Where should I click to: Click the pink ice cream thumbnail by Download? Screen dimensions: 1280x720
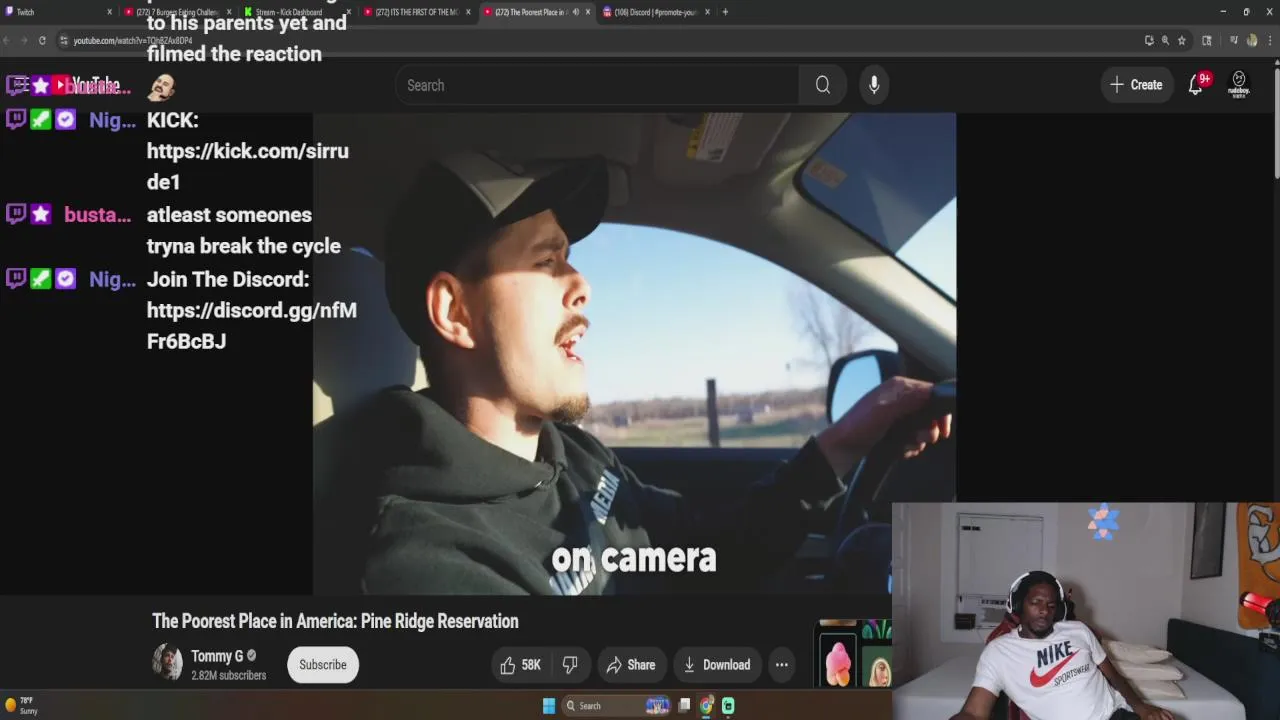click(x=838, y=662)
